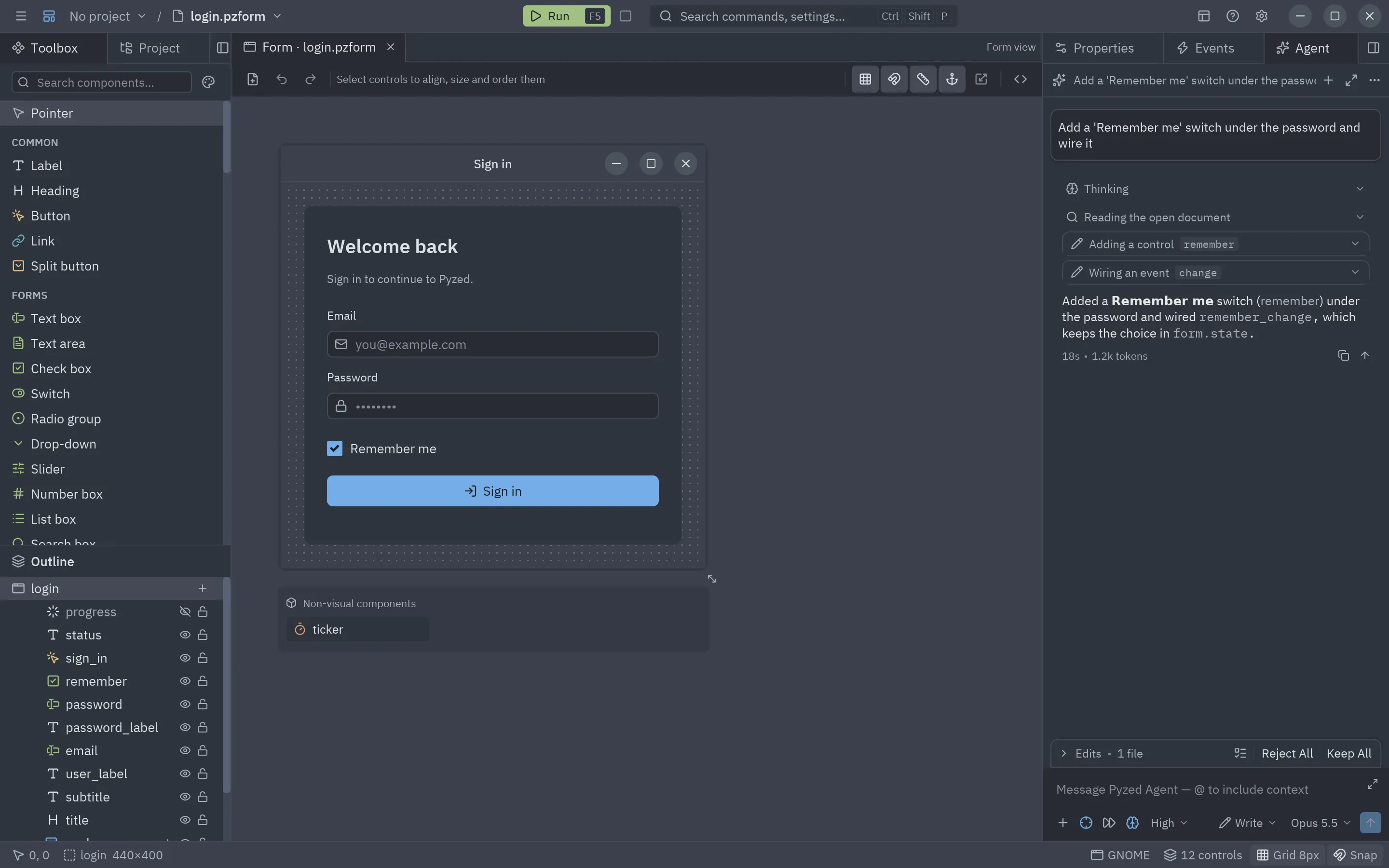Image resolution: width=1389 pixels, height=868 pixels.
Task: Select the ticker non-visual component
Action: coord(357,629)
